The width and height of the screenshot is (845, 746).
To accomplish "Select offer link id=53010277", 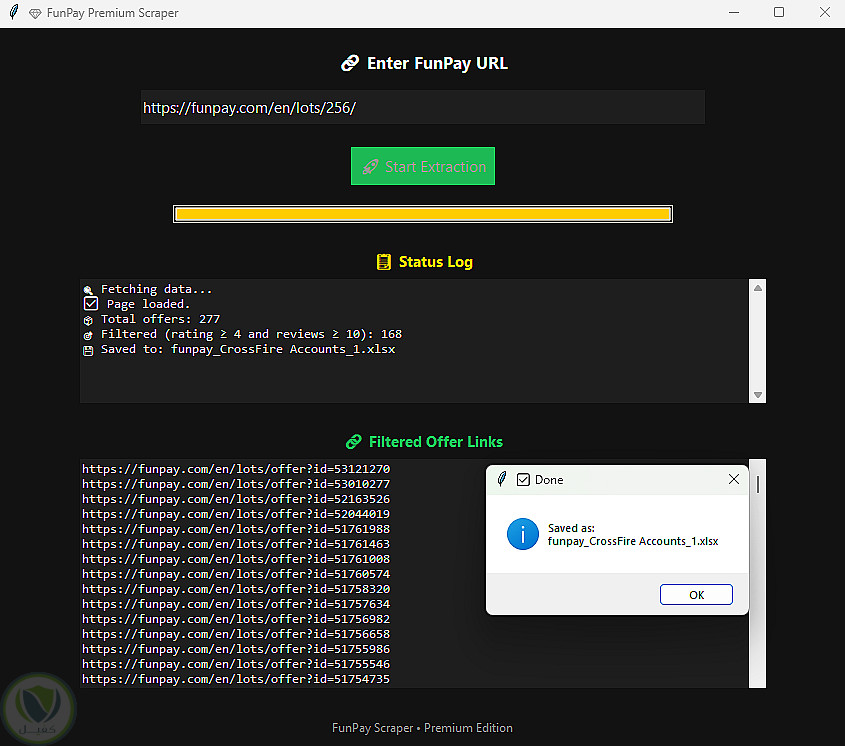I will coord(236,484).
